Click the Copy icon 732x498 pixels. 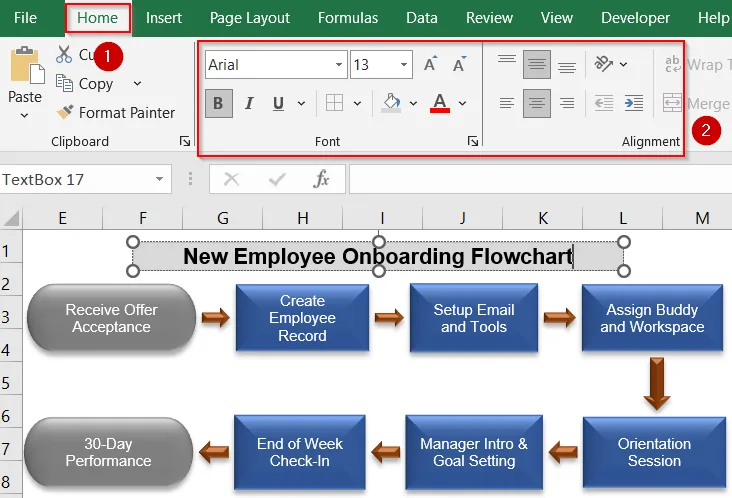coord(64,83)
